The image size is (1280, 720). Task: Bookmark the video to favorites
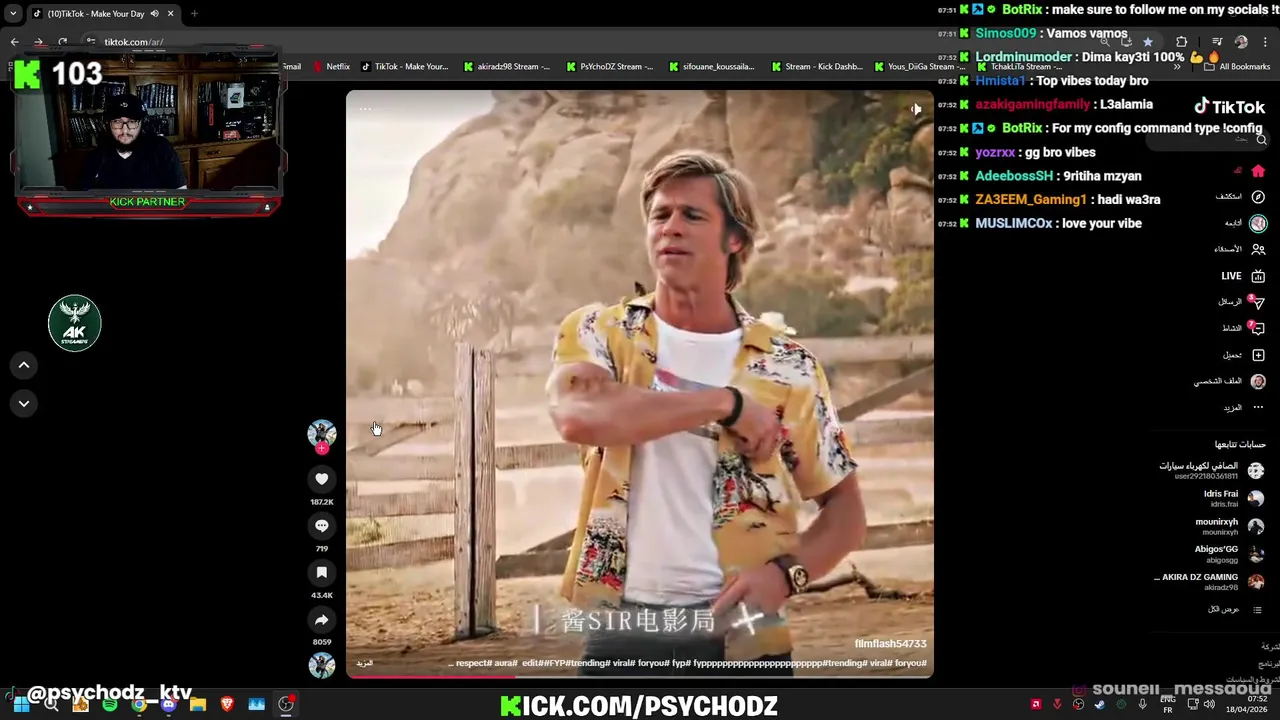[321, 572]
